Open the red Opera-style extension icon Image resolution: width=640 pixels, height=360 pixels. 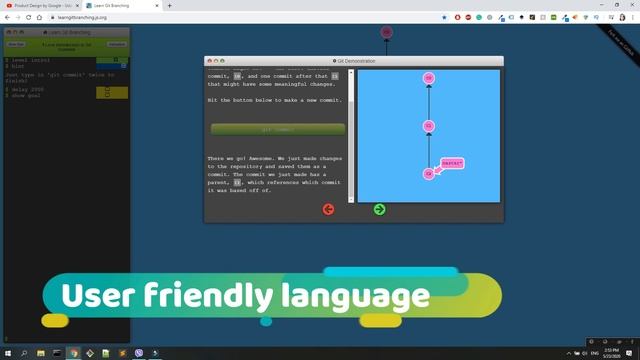(x=458, y=18)
